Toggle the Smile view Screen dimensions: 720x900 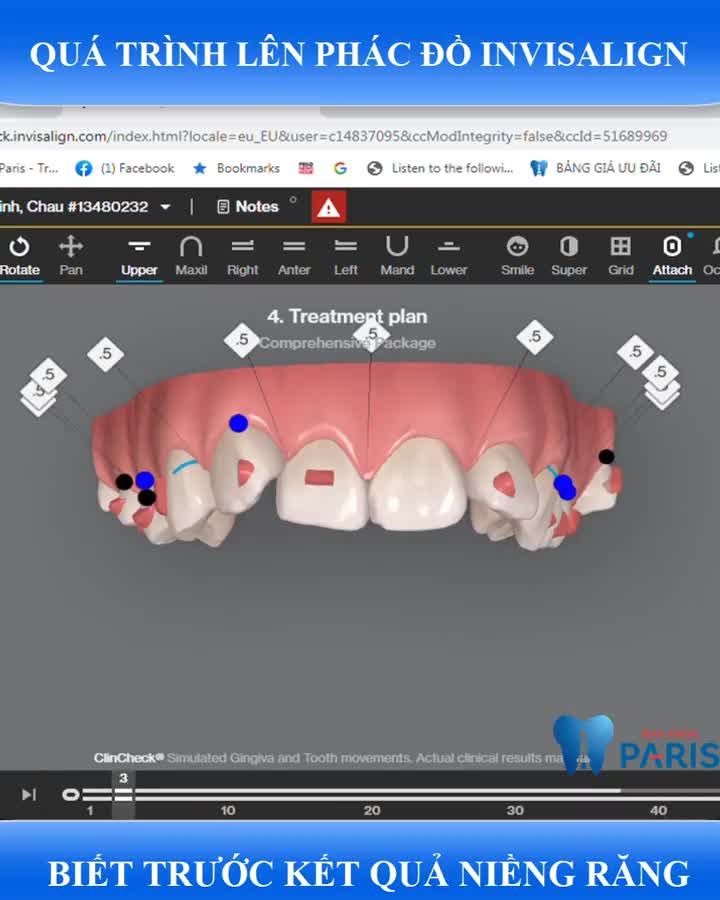tap(517, 256)
